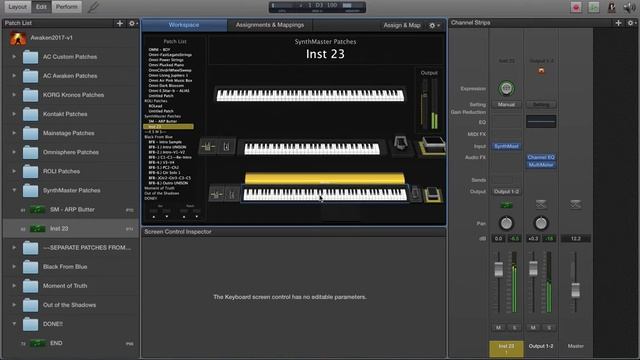Mute the Output 1-2 channel strip

533,328
